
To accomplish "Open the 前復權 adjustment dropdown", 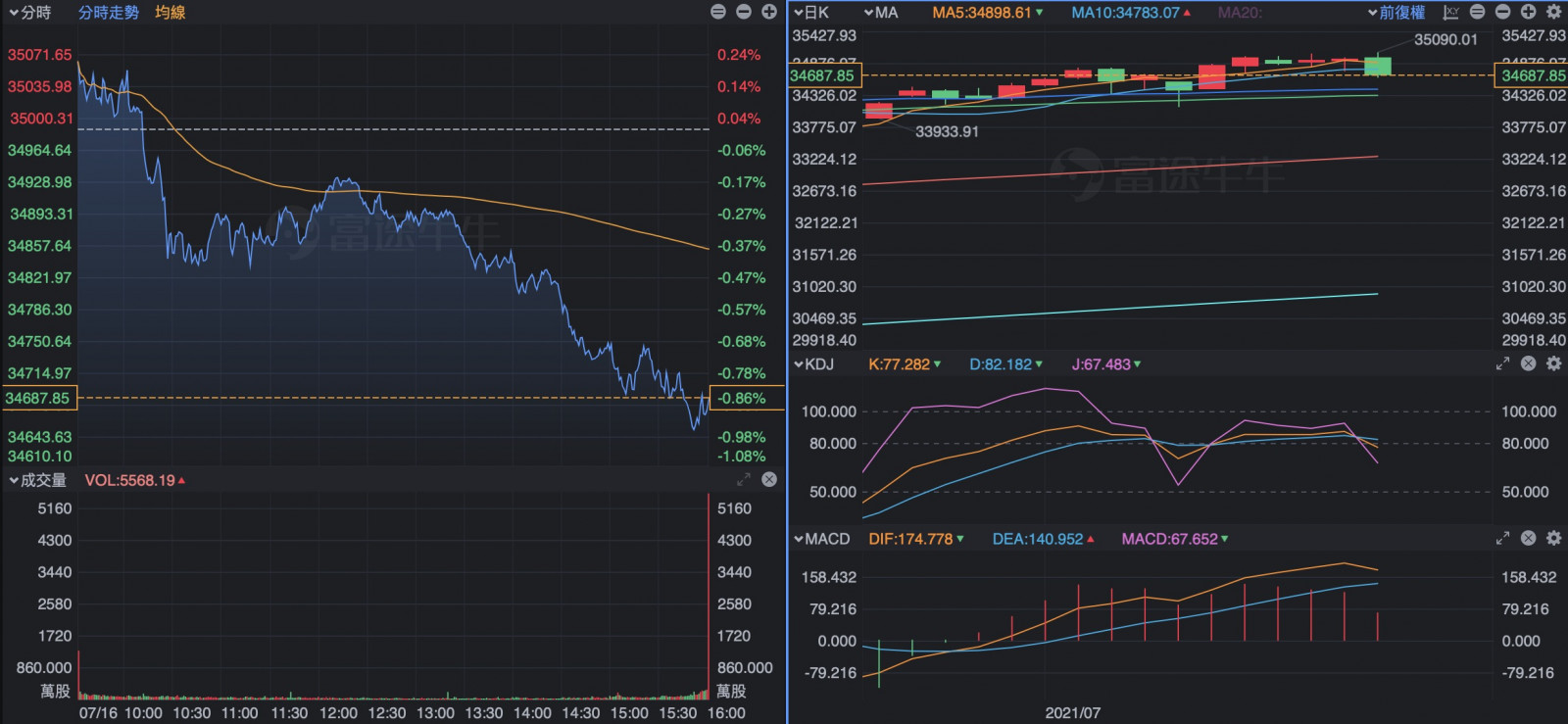I will [x=1396, y=13].
